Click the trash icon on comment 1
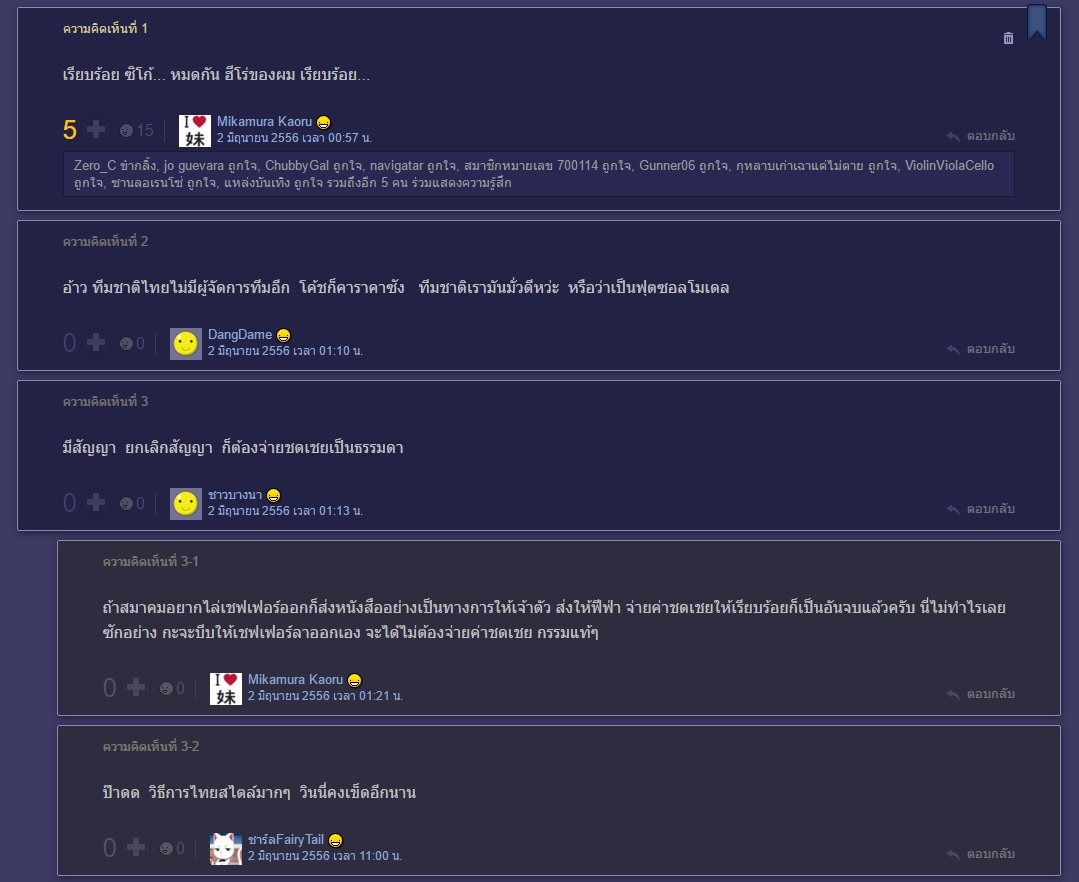This screenshot has height=882, width=1079. (1008, 39)
